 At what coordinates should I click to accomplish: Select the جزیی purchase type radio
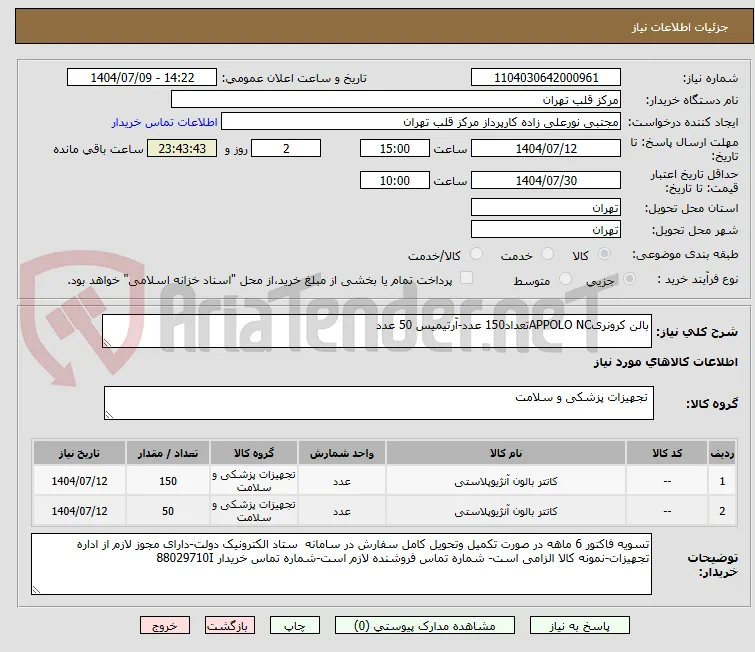pos(629,279)
